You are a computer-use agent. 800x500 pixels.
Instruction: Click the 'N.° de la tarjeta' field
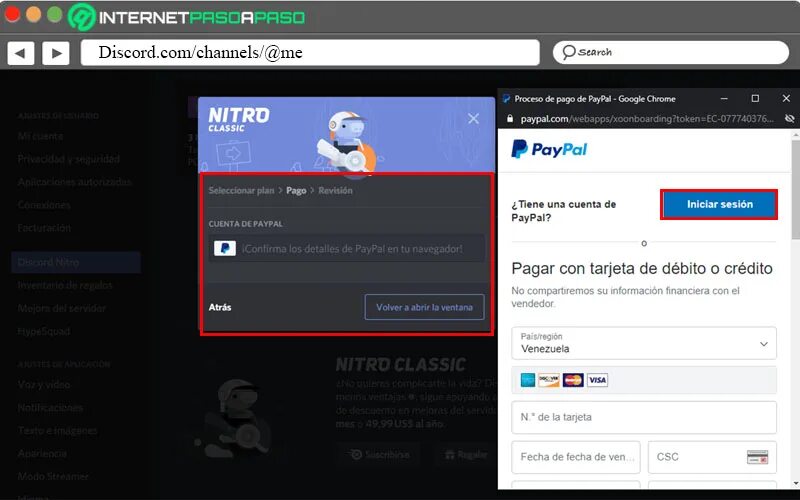pyautogui.click(x=644, y=417)
